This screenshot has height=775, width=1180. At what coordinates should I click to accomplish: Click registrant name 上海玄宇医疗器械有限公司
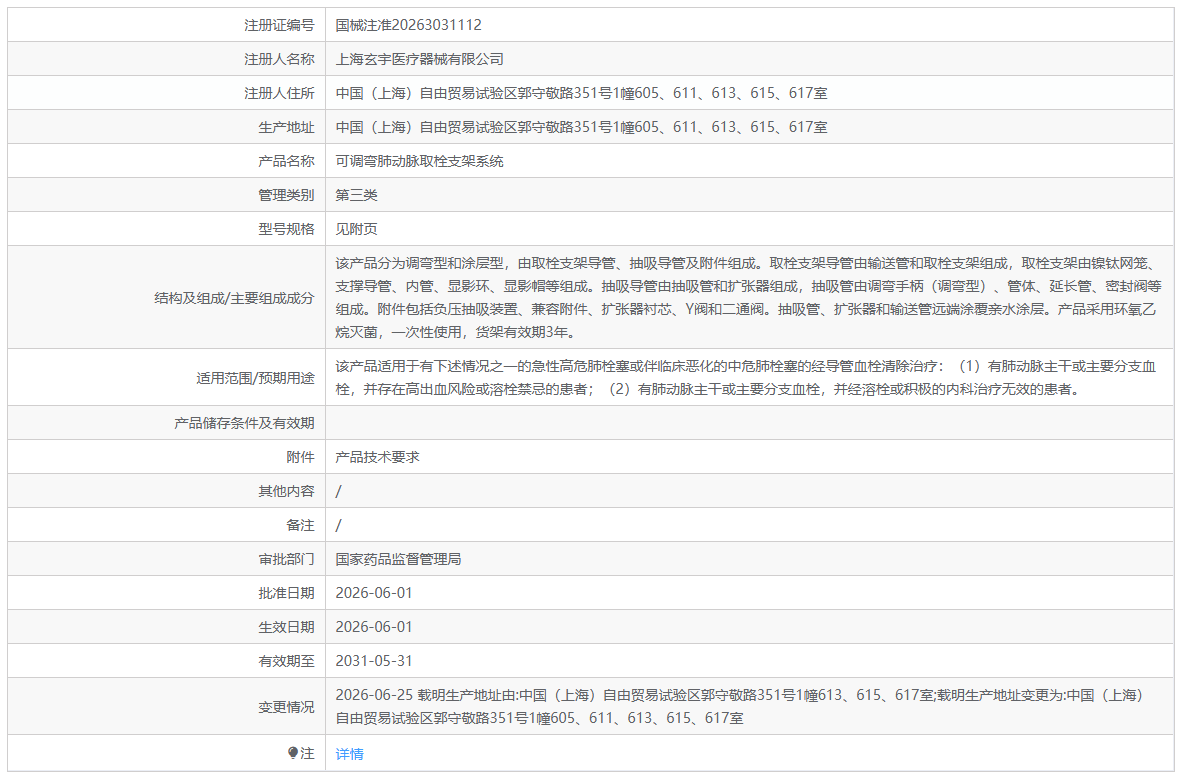(419, 59)
